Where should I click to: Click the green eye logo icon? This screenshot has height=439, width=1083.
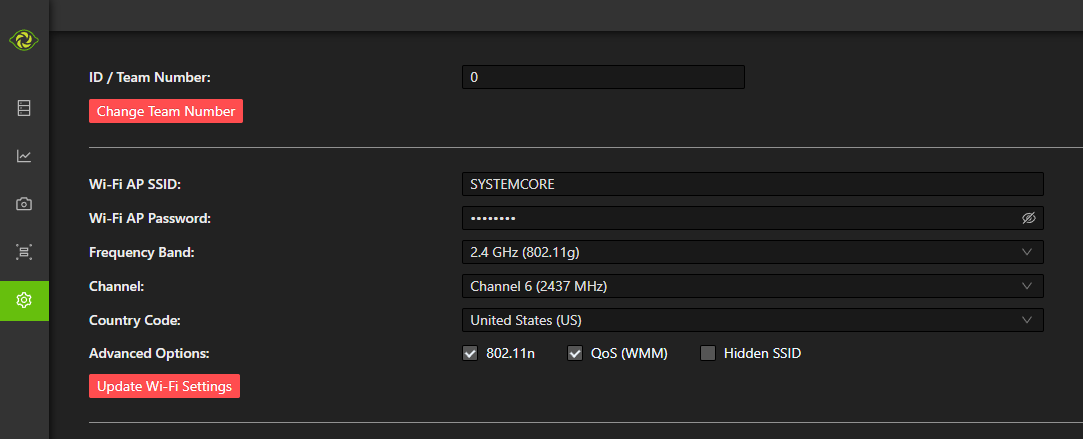[23, 41]
